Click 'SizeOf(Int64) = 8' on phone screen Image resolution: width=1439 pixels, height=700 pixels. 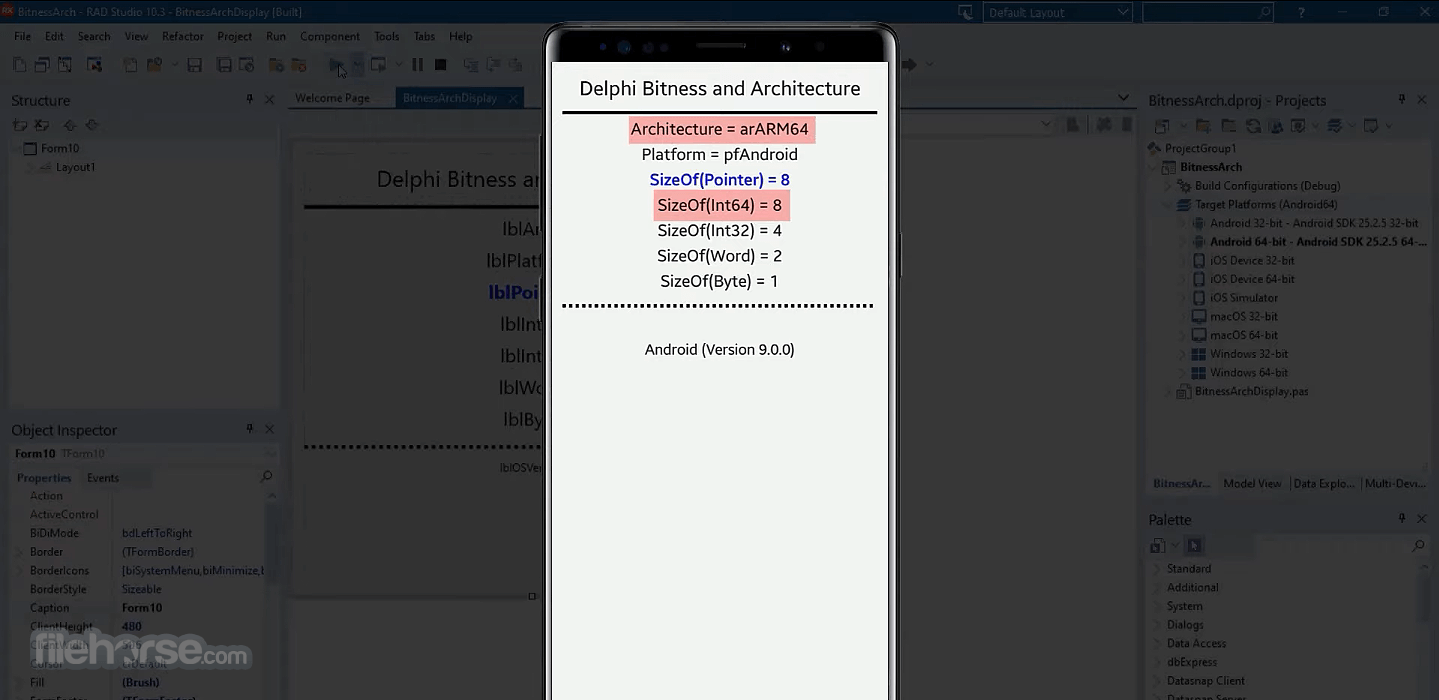720,205
